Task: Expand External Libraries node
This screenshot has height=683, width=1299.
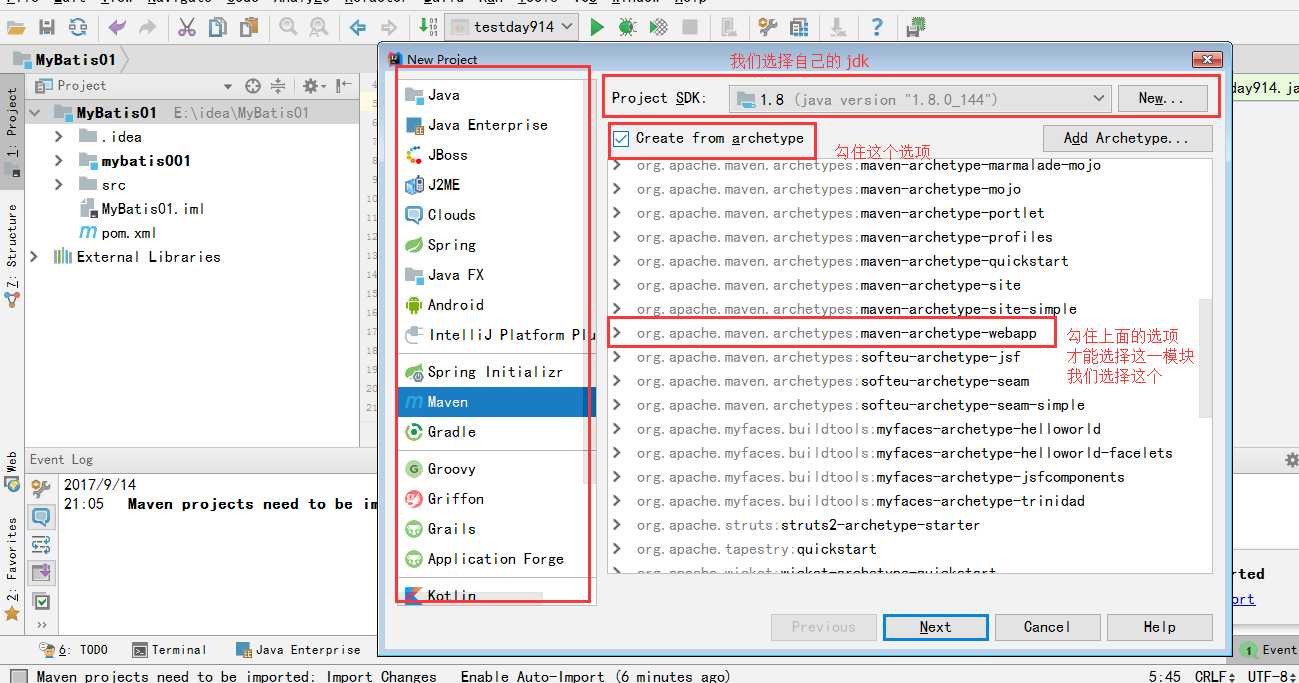Action: (35, 257)
